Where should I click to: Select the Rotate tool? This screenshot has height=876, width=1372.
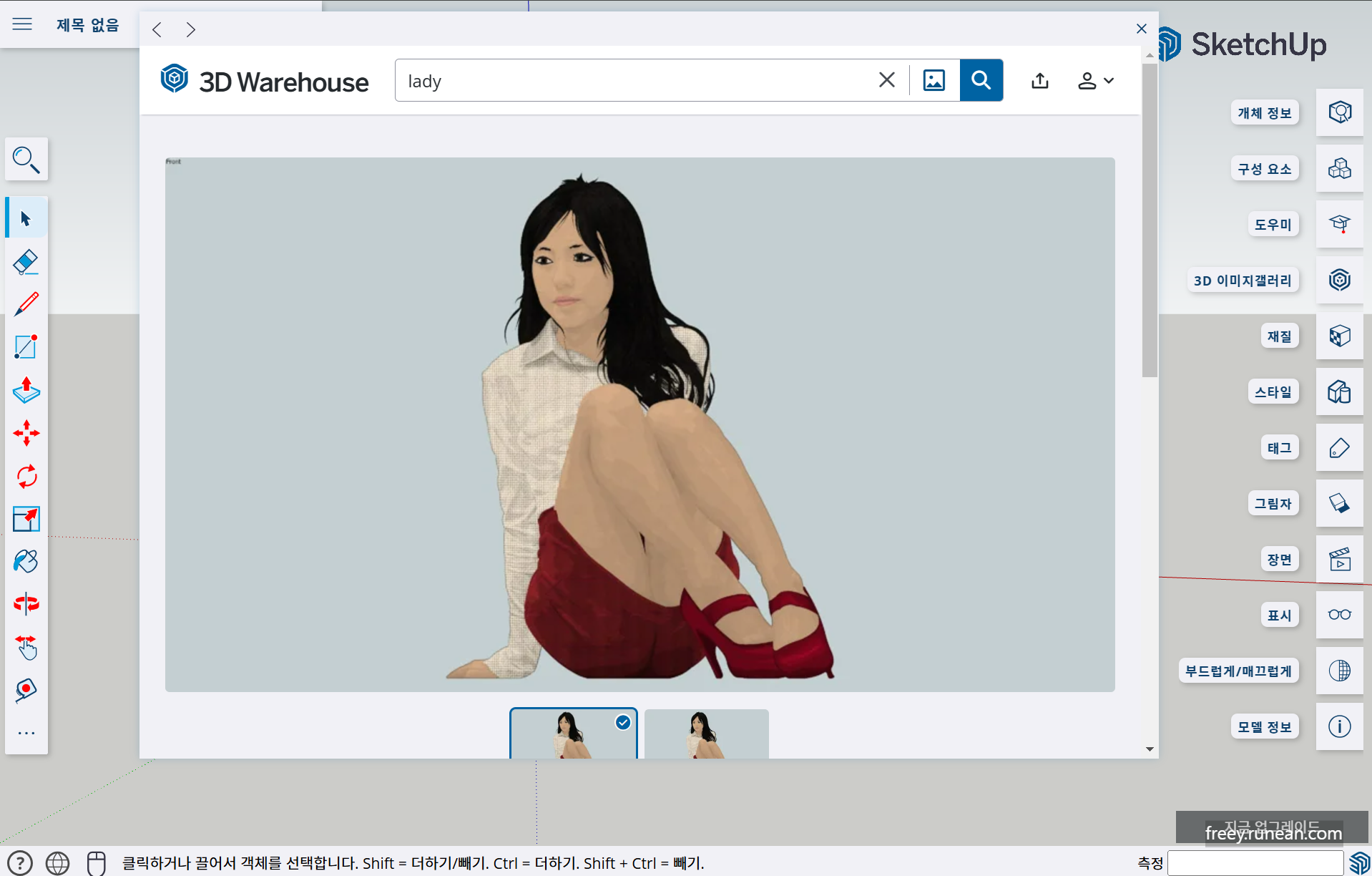click(26, 476)
